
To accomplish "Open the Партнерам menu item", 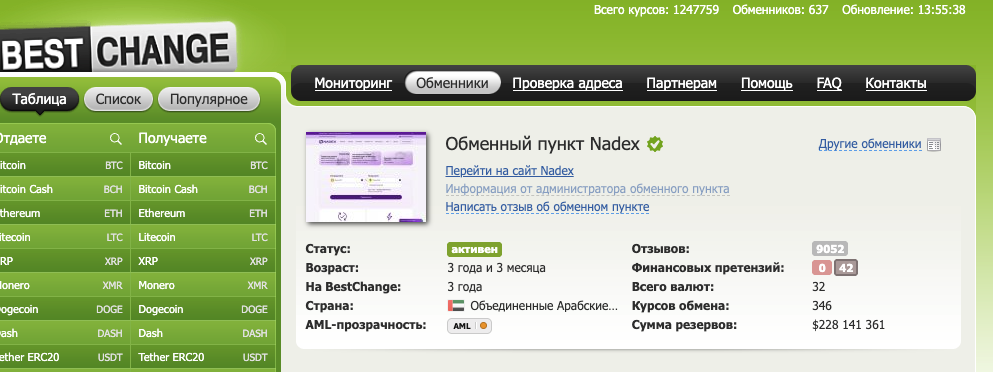I will pyautogui.click(x=681, y=83).
